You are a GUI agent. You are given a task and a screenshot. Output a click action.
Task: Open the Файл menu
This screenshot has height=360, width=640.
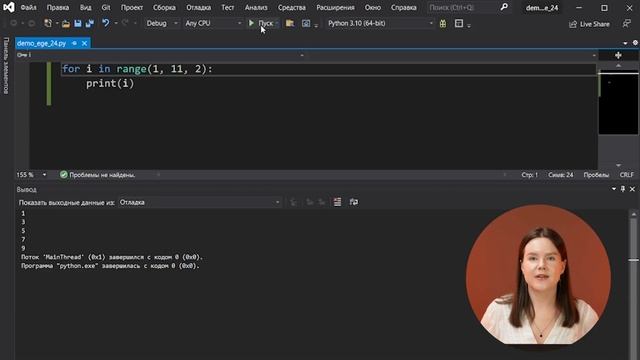pos(28,7)
